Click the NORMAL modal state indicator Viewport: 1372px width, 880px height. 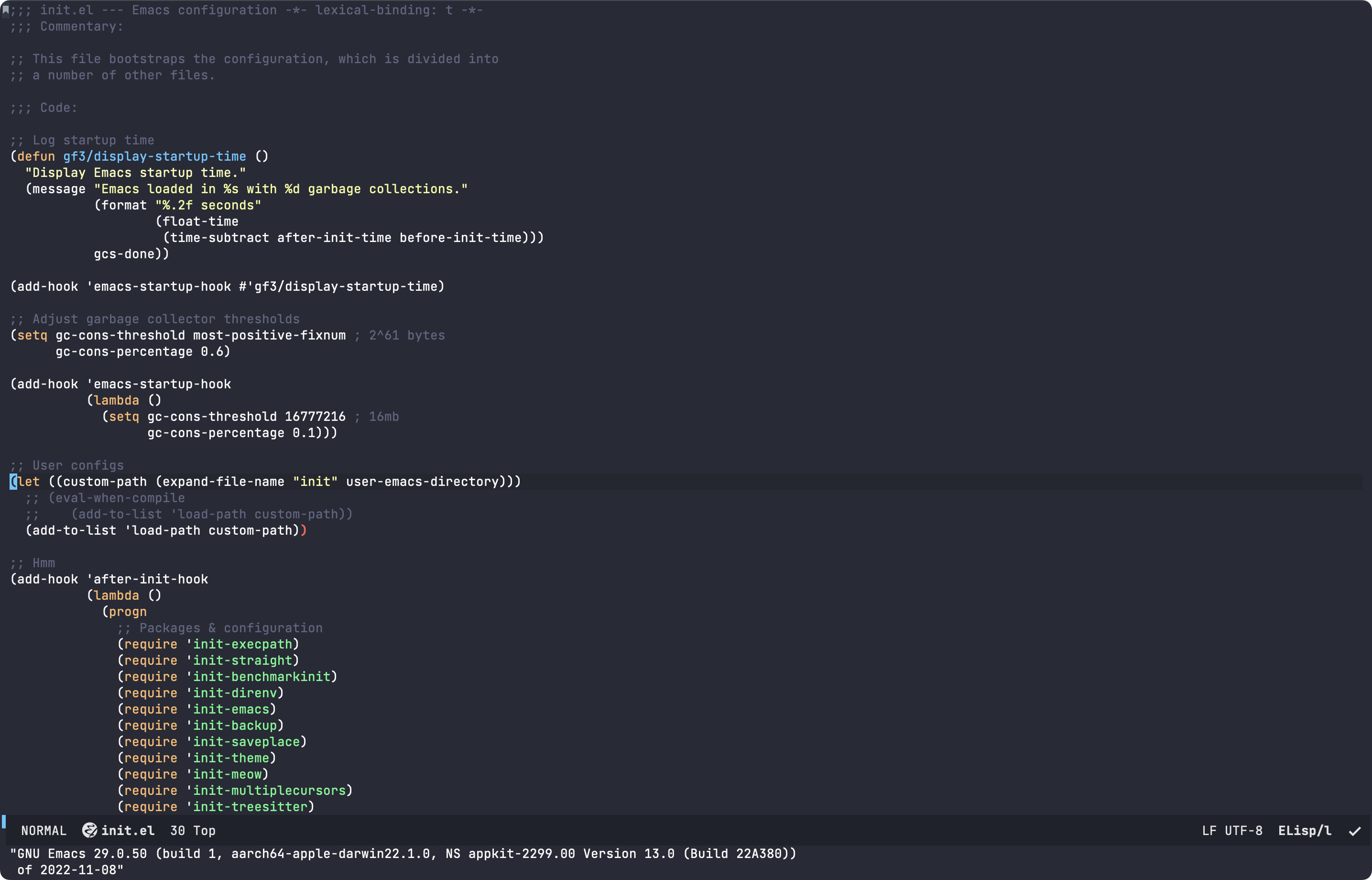tap(44, 830)
